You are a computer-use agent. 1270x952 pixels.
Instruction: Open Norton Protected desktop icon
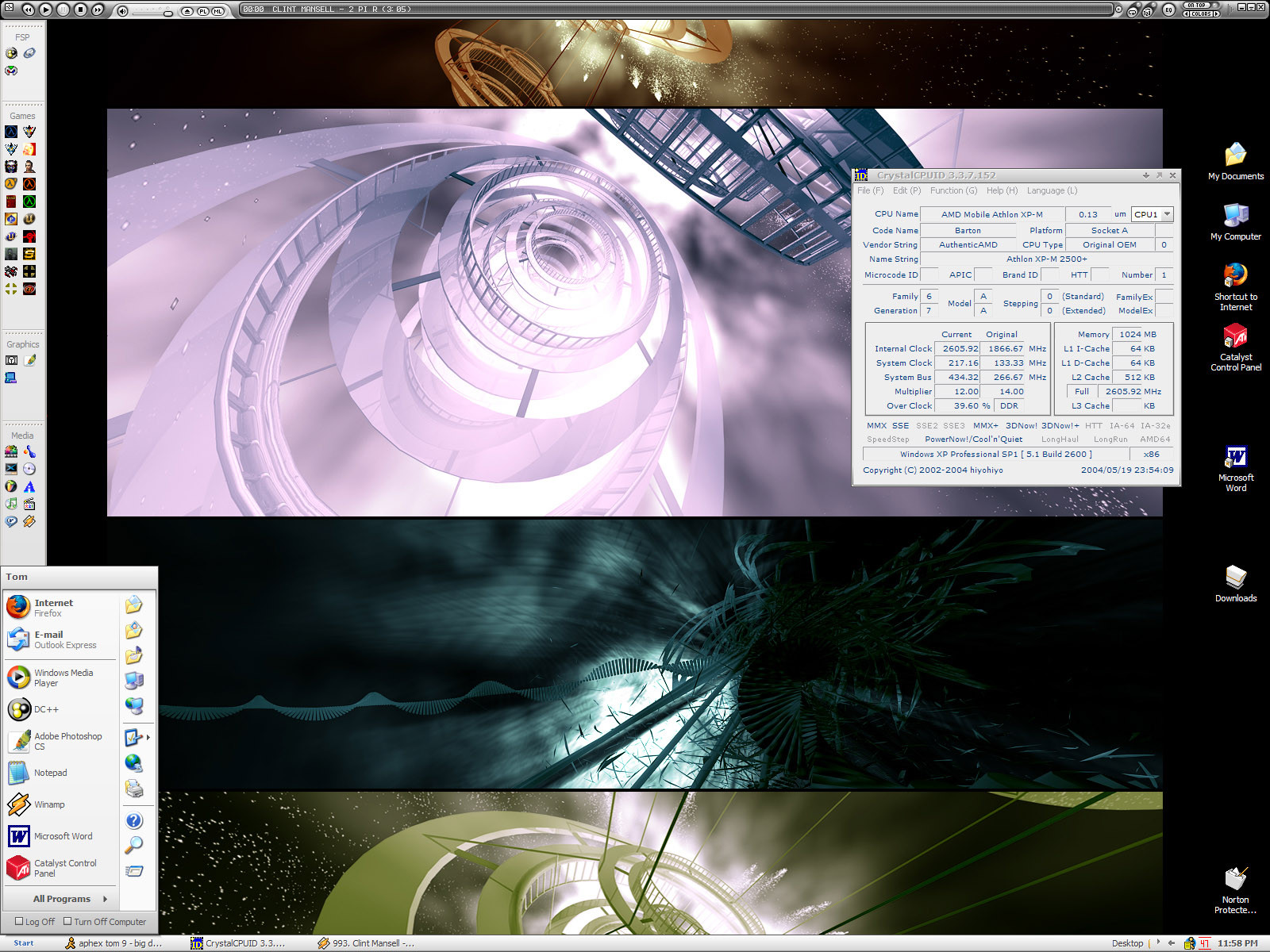coord(1236,890)
